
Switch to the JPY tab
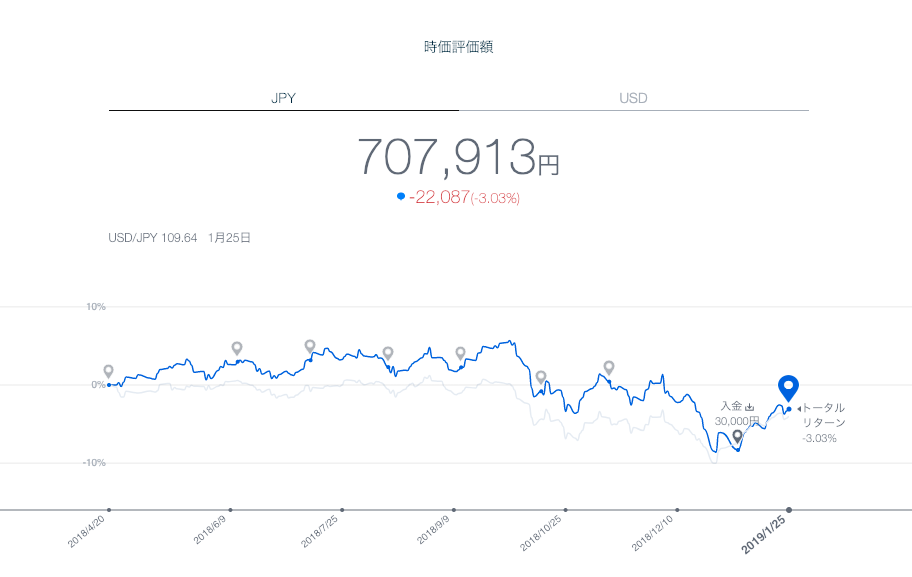pyautogui.click(x=283, y=98)
